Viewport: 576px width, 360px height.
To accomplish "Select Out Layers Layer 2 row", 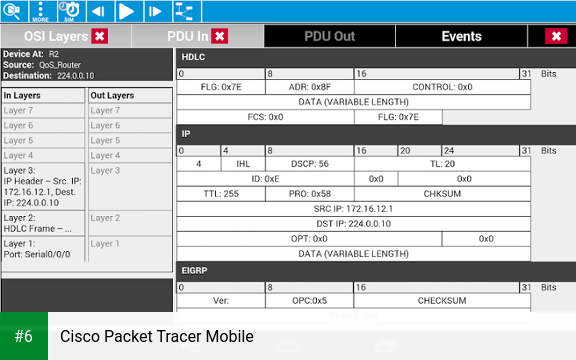I will point(130,223).
